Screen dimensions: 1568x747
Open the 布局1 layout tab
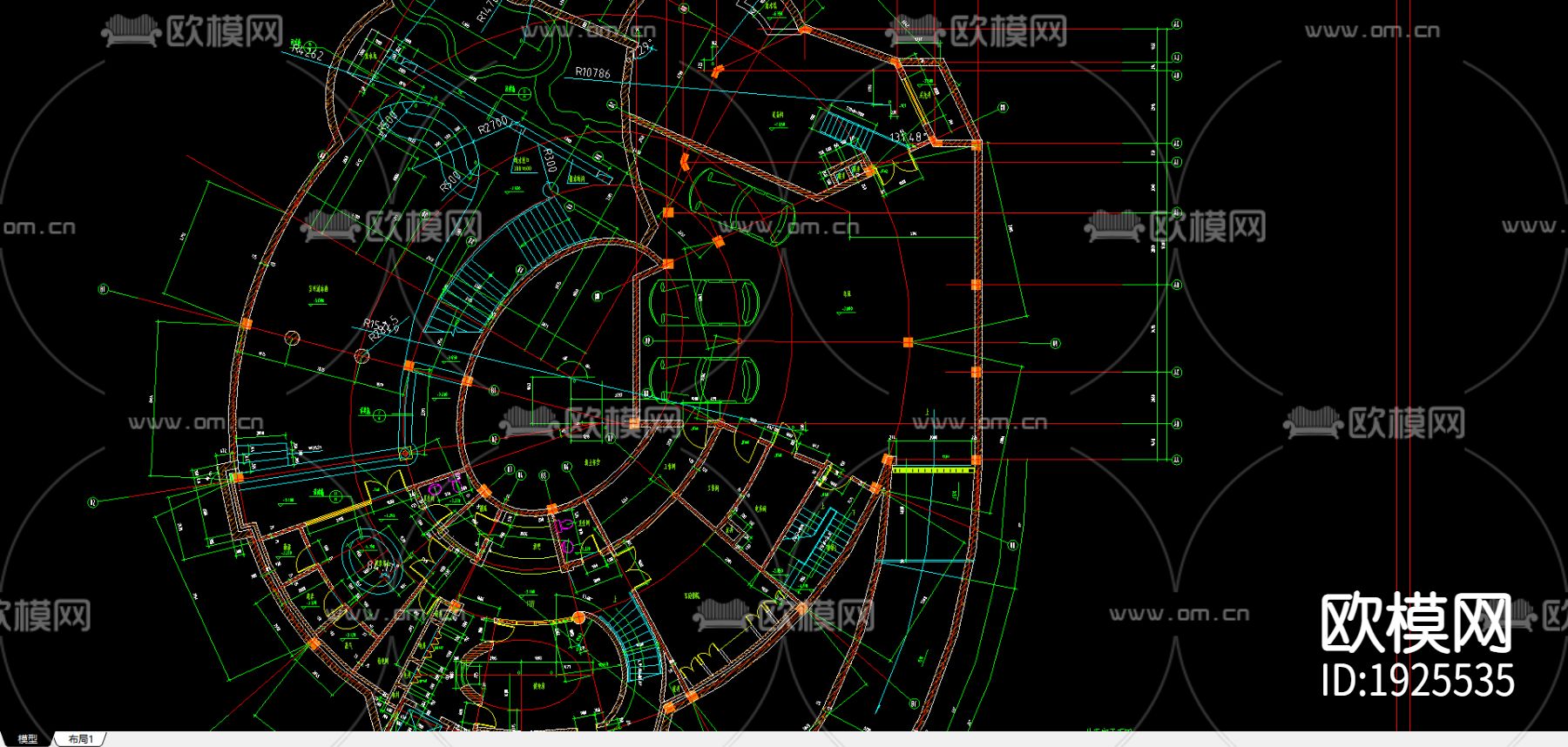point(80,739)
